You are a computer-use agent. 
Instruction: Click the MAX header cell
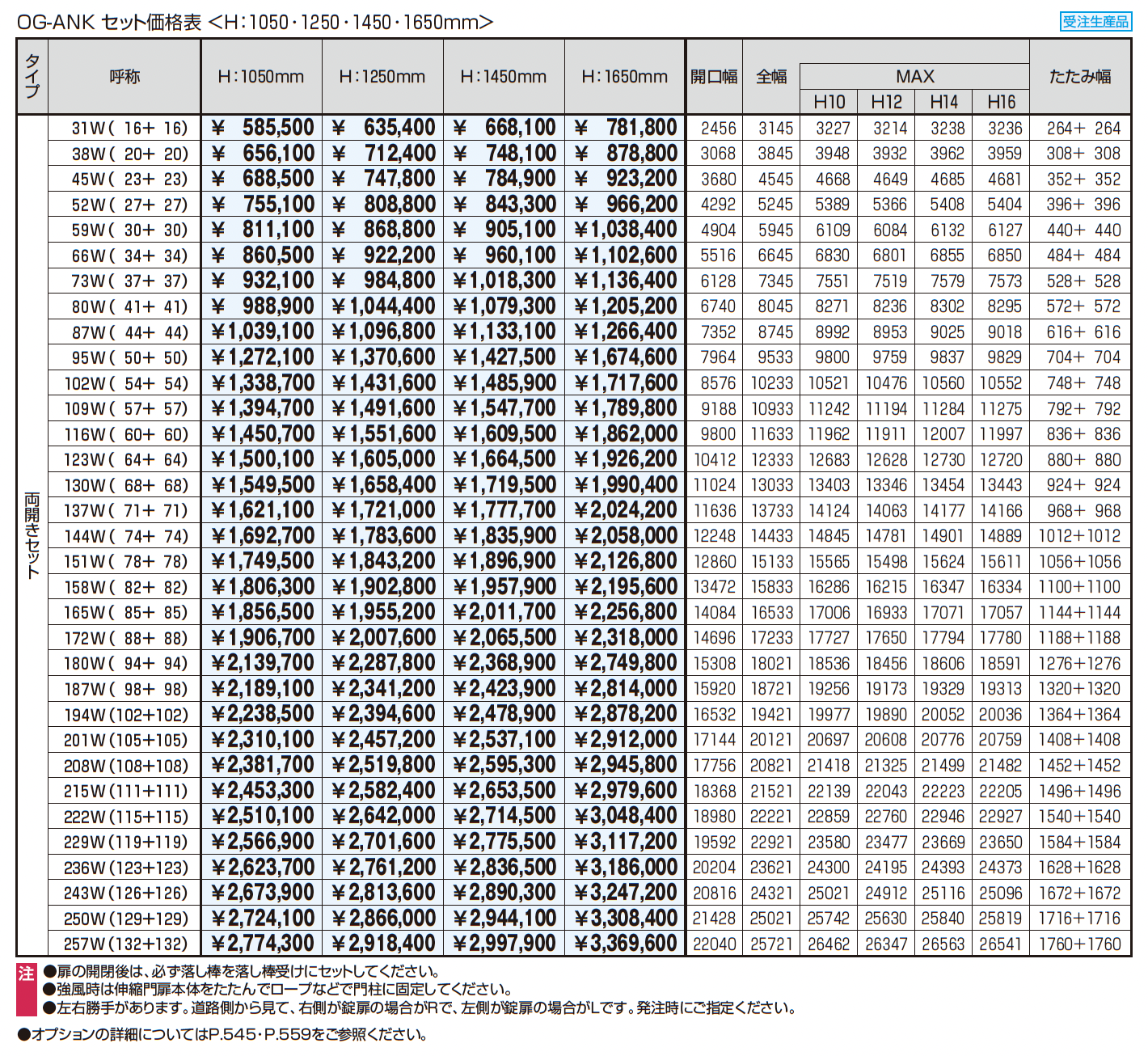tap(915, 76)
